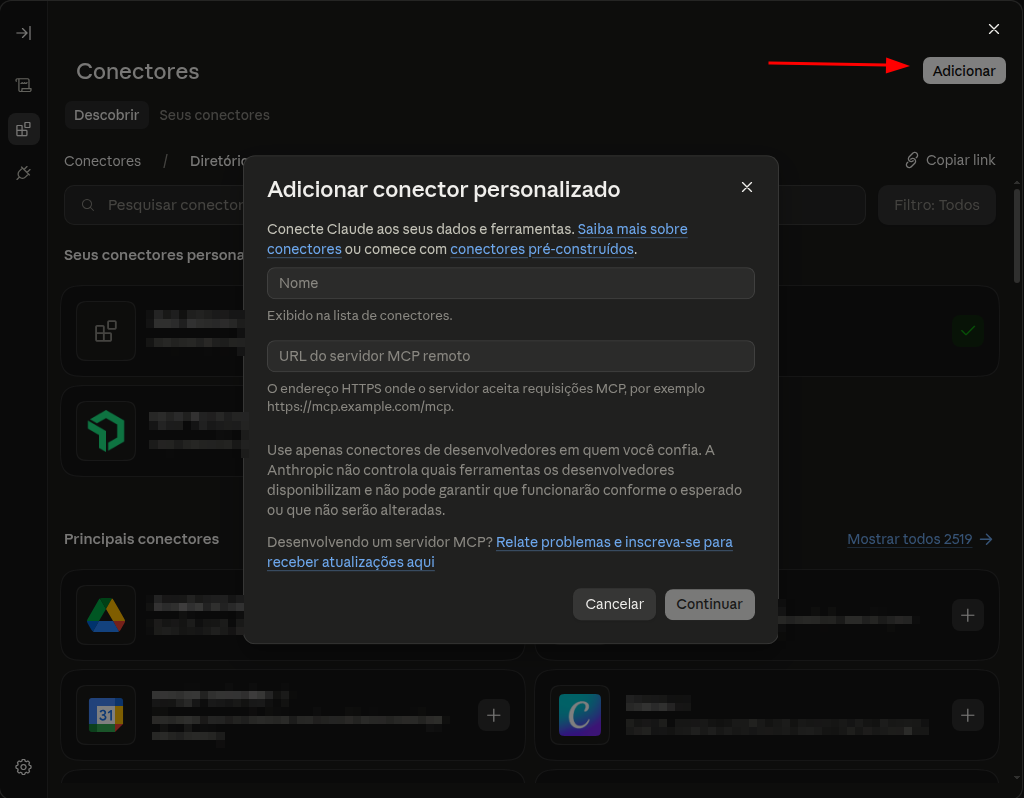Add the Canva connector with plus
The width and height of the screenshot is (1024, 798).
967,715
